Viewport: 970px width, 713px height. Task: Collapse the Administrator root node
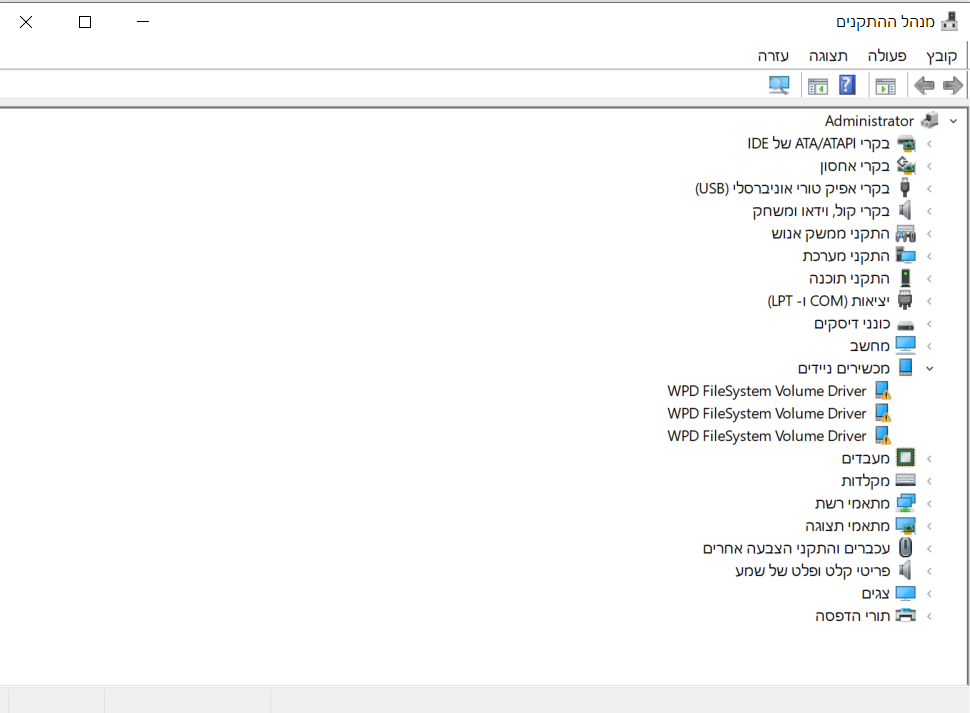[952, 120]
